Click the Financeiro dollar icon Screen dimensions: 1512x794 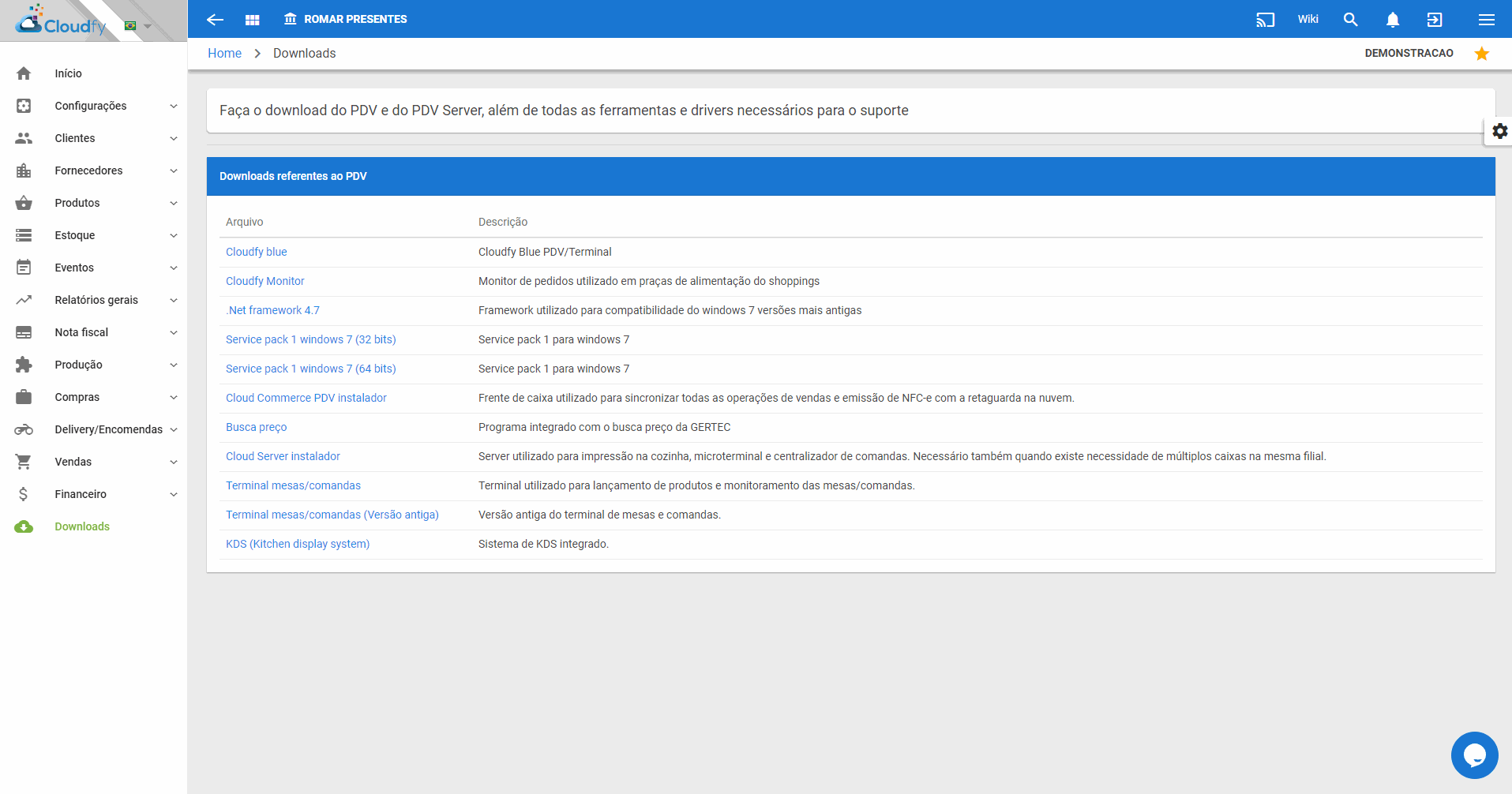click(x=24, y=494)
